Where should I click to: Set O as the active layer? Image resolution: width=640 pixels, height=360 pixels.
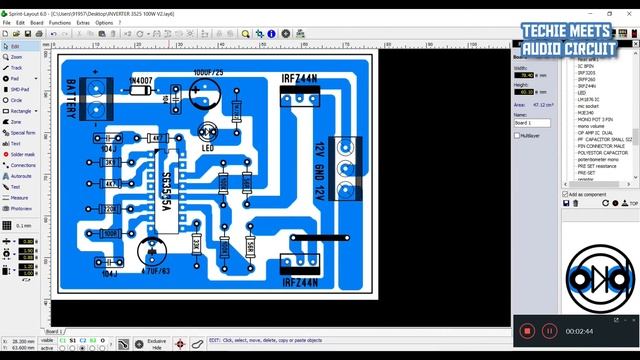tap(102, 348)
